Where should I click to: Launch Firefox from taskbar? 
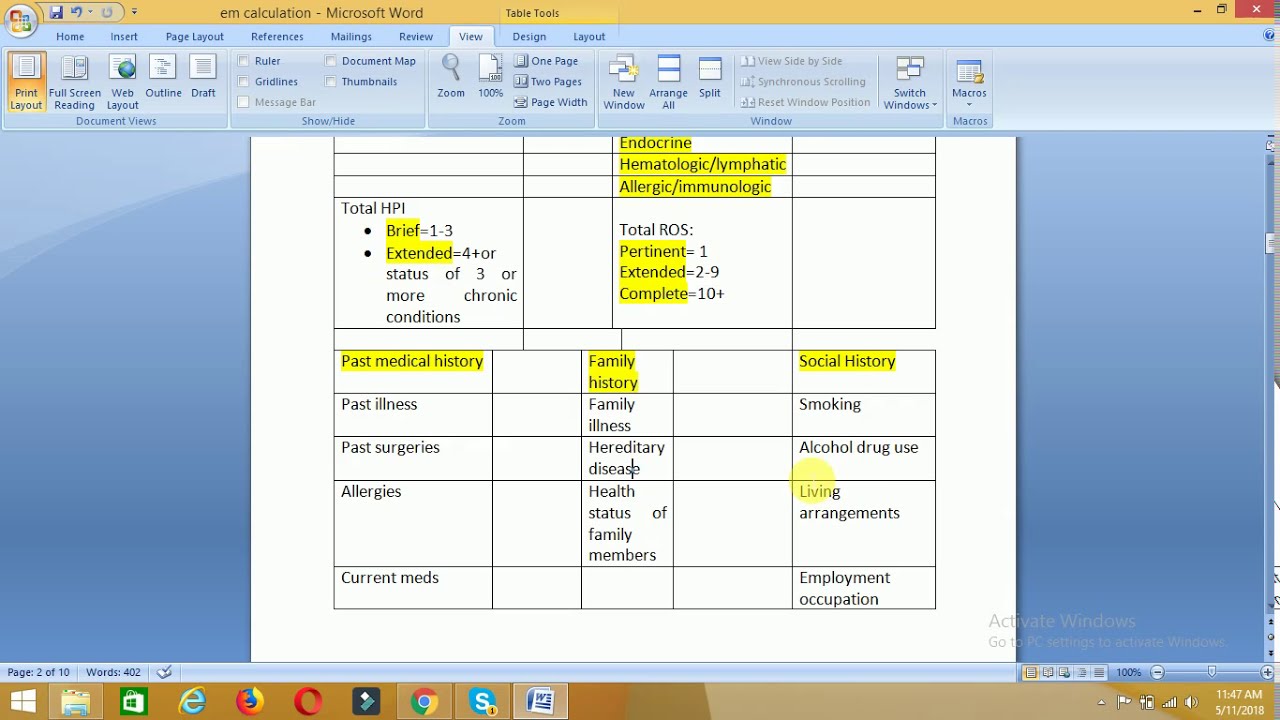pyautogui.click(x=249, y=702)
